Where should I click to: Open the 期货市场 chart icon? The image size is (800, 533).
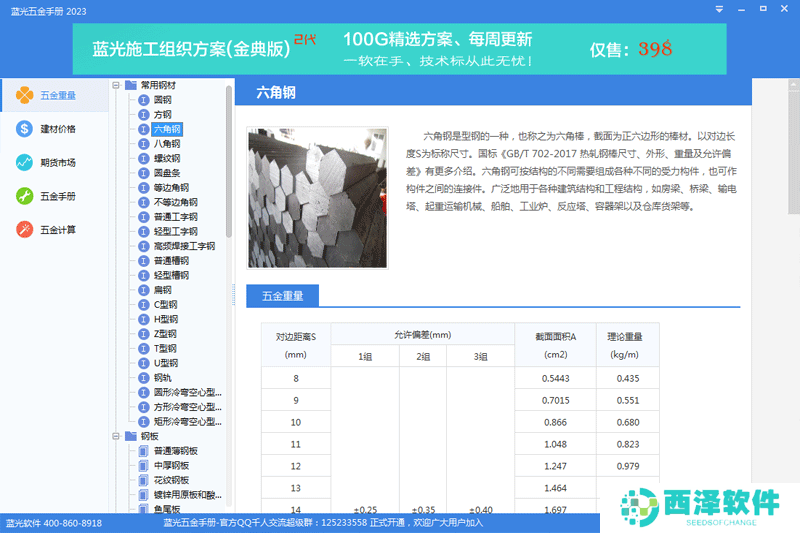coord(24,163)
